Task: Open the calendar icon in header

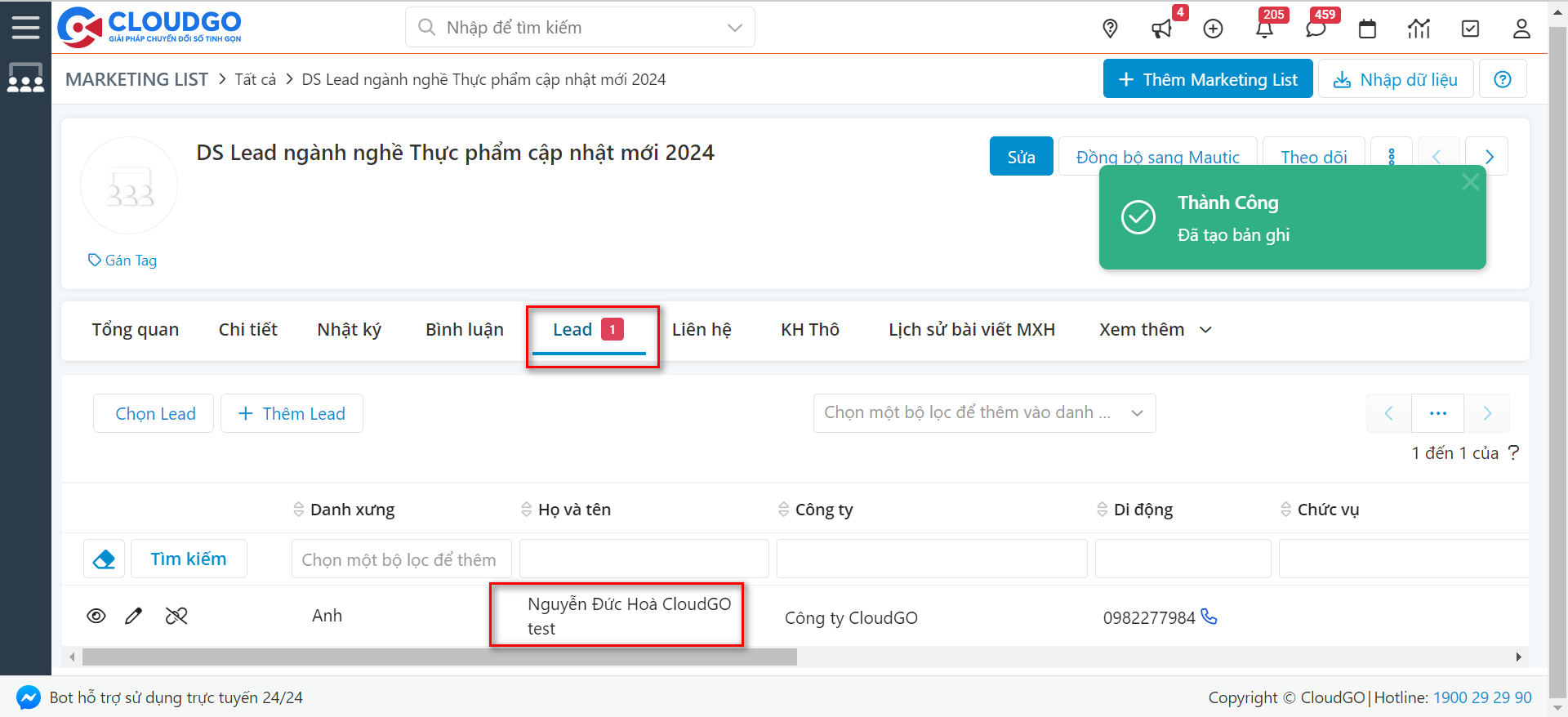Action: pos(1367,29)
